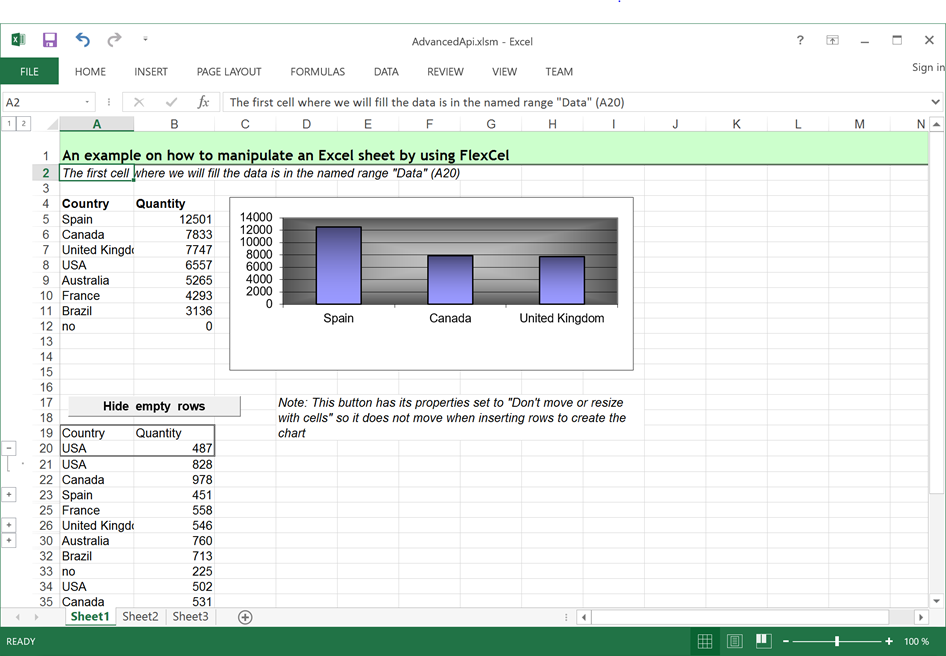Collapse the outline group at row 20
The width and height of the screenshot is (946, 656).
coord(9,449)
